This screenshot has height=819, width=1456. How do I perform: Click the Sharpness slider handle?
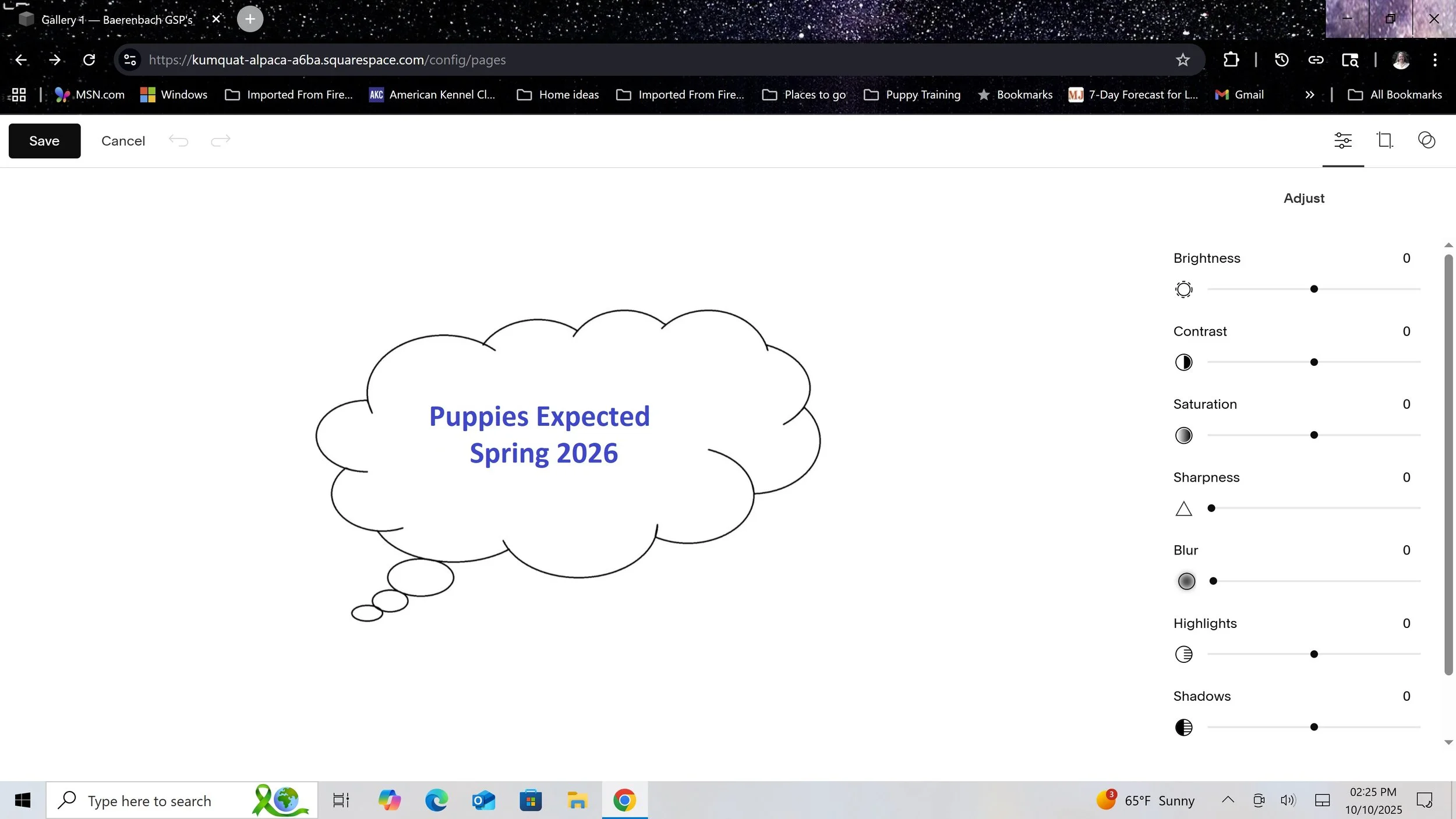[1211, 509]
